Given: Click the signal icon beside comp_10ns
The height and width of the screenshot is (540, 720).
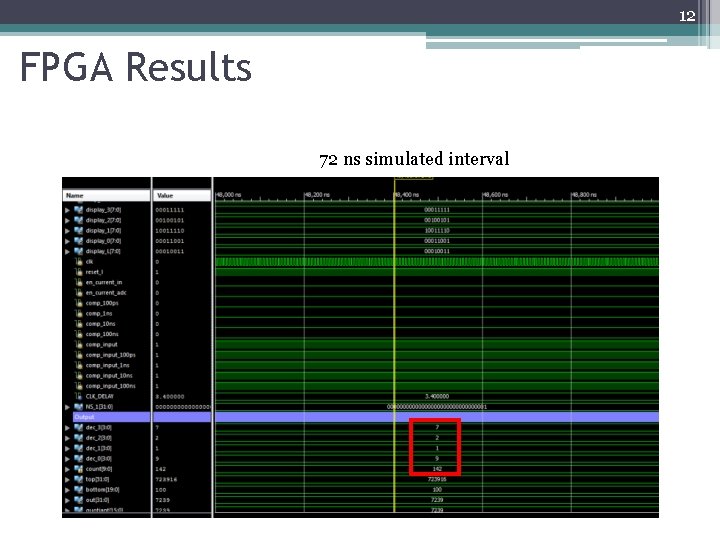Looking at the screenshot, I should coord(79,324).
